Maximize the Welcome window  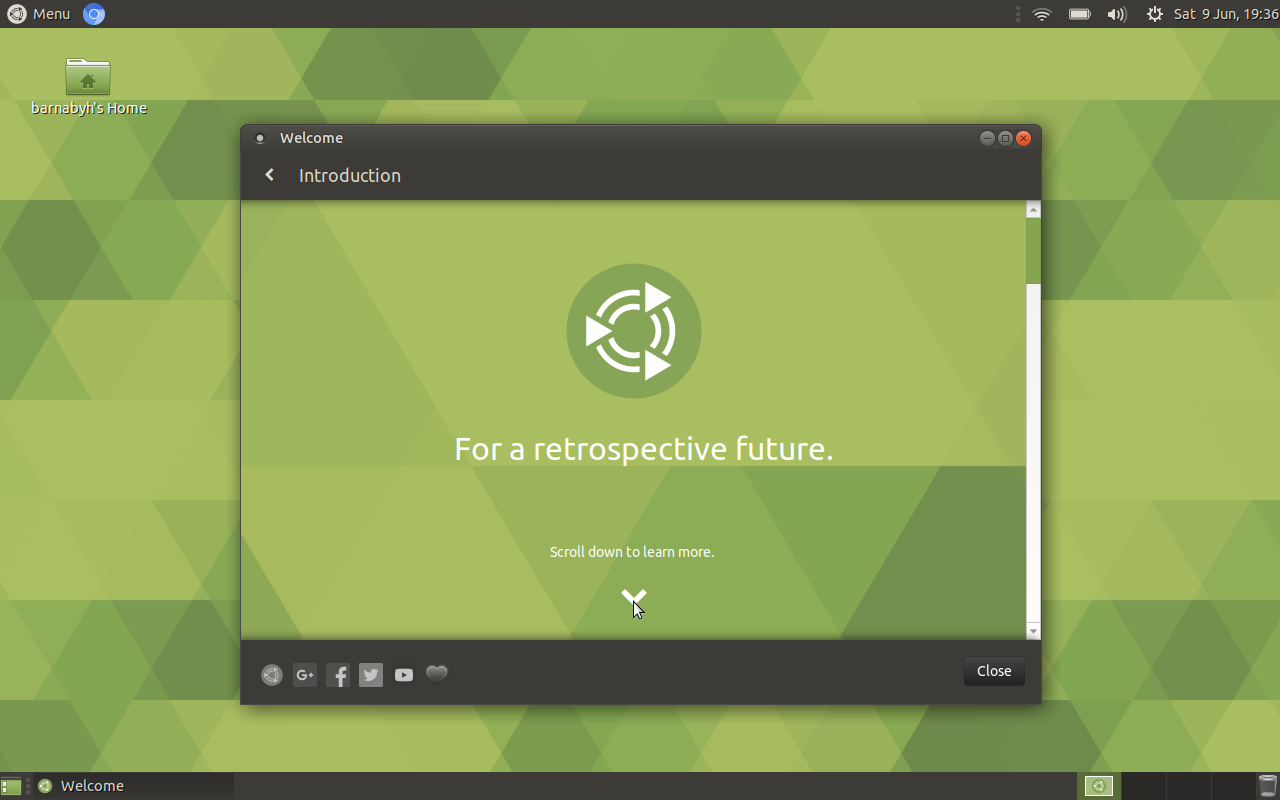click(1005, 138)
